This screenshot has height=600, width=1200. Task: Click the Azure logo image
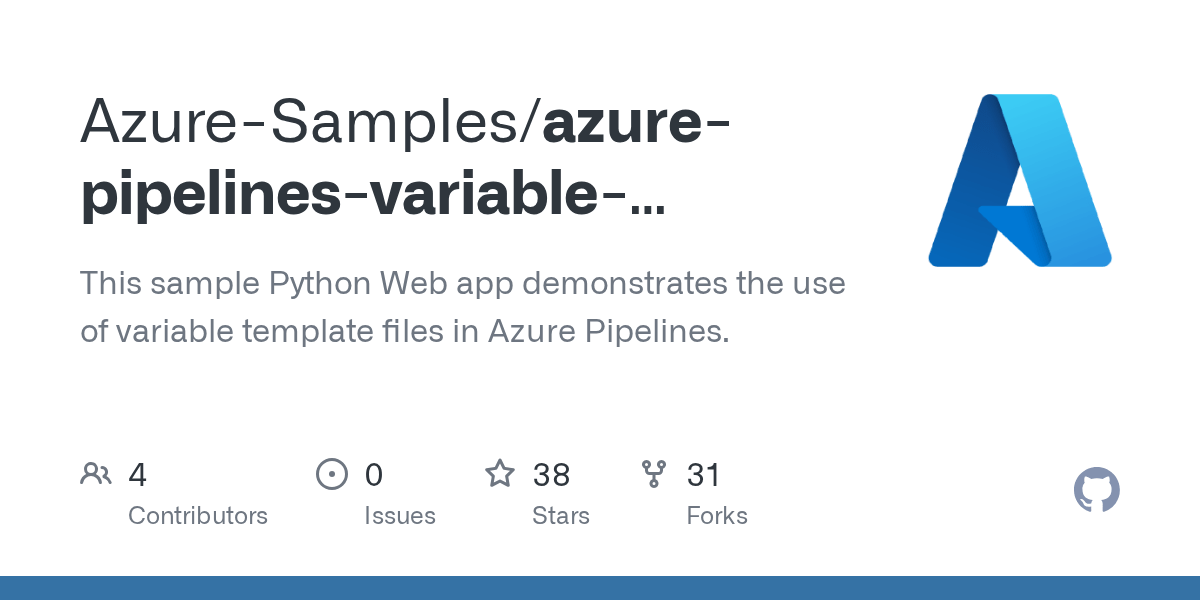[1019, 180]
